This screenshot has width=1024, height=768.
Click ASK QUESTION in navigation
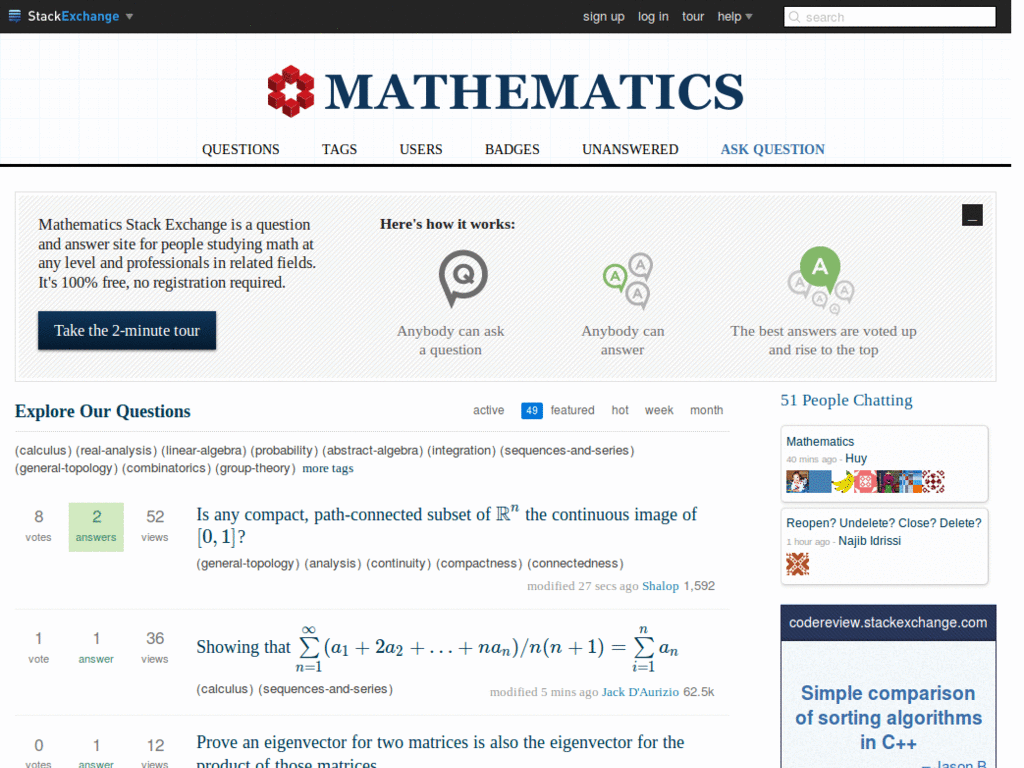773,149
